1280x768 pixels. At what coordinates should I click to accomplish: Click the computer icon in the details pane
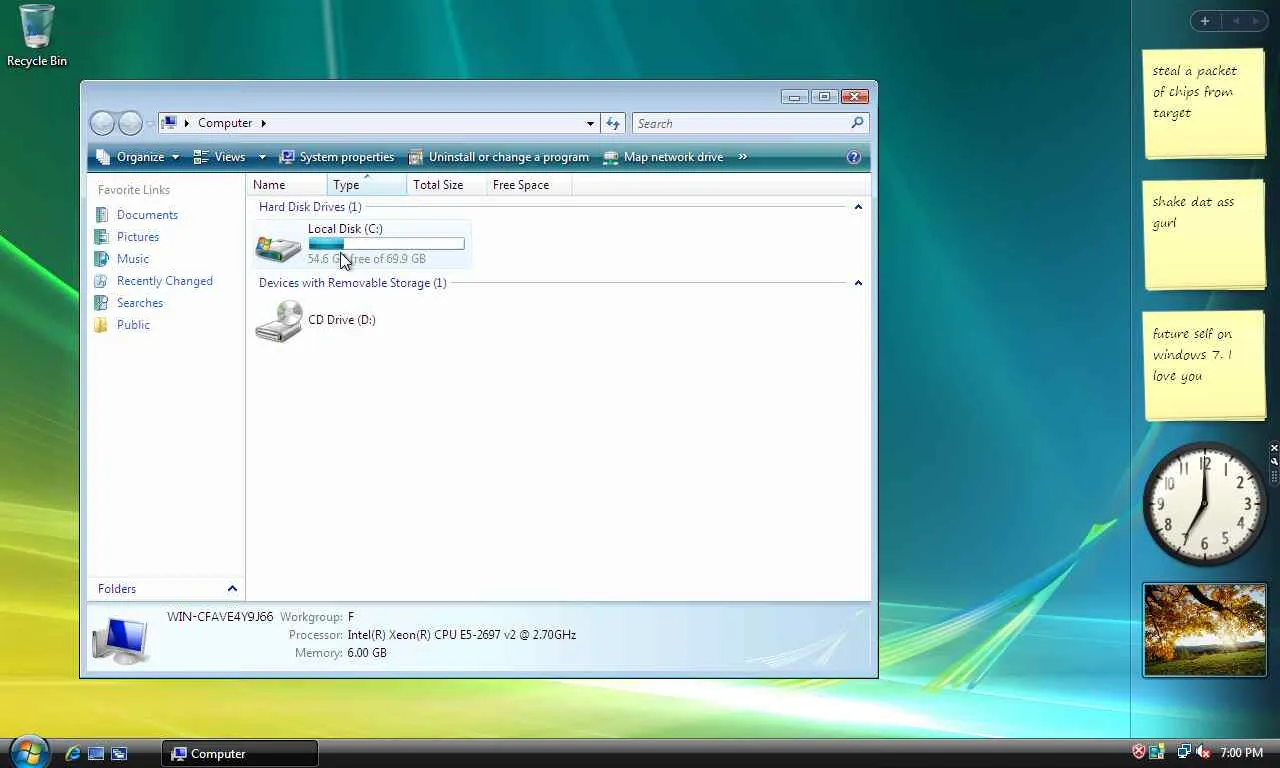click(x=120, y=640)
